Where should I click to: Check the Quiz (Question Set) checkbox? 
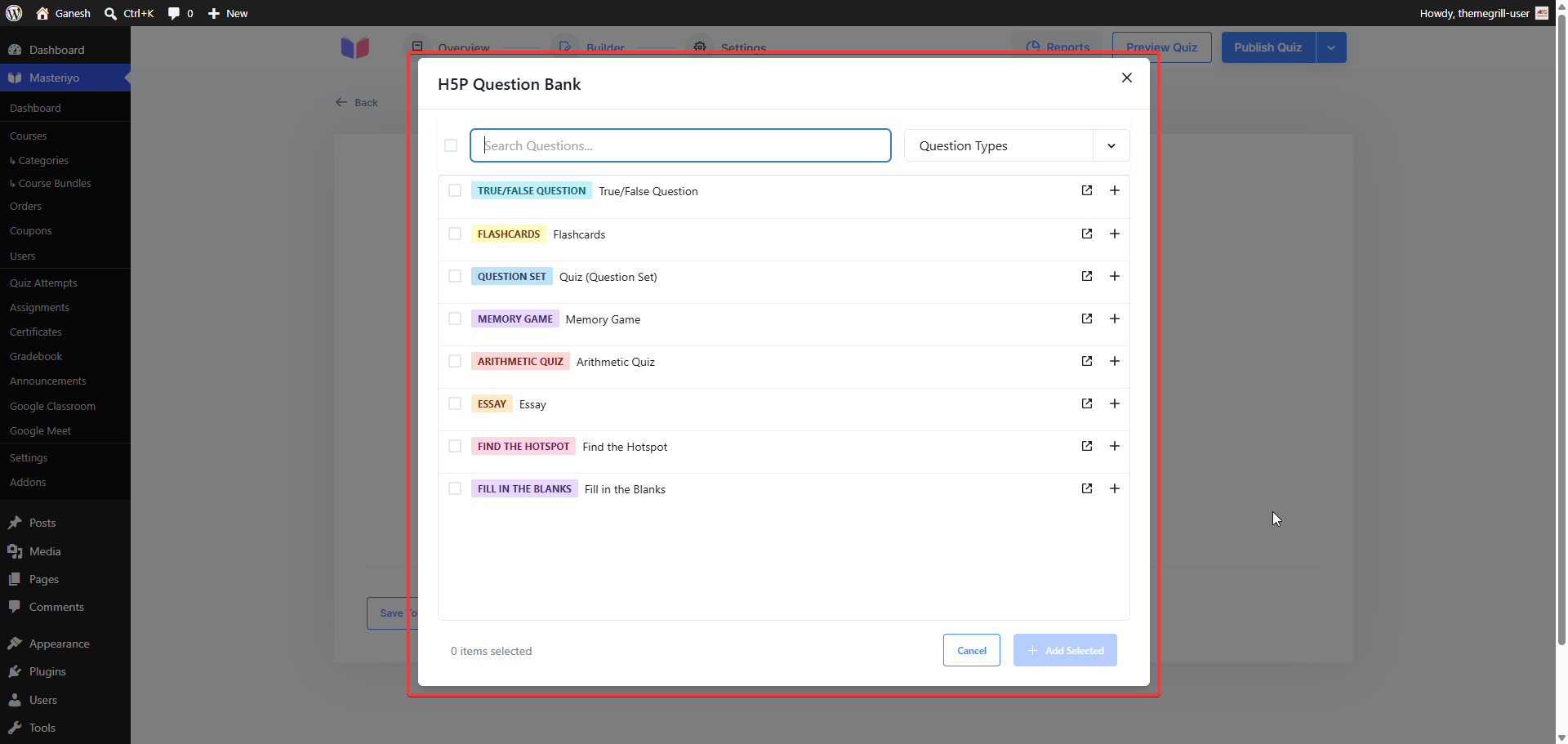(x=455, y=276)
